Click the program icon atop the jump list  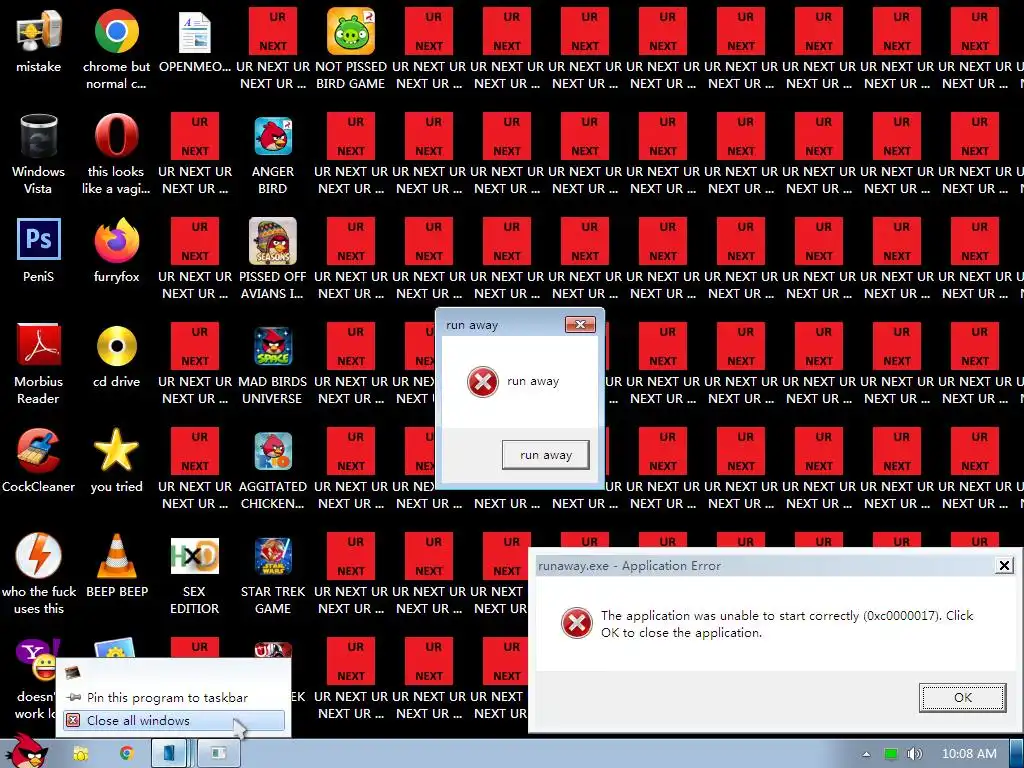72,672
